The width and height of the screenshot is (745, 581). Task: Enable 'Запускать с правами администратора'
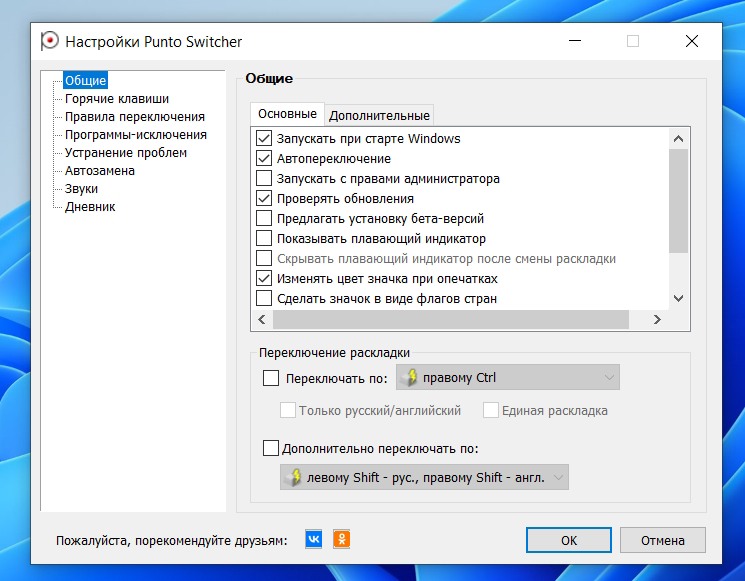[264, 178]
